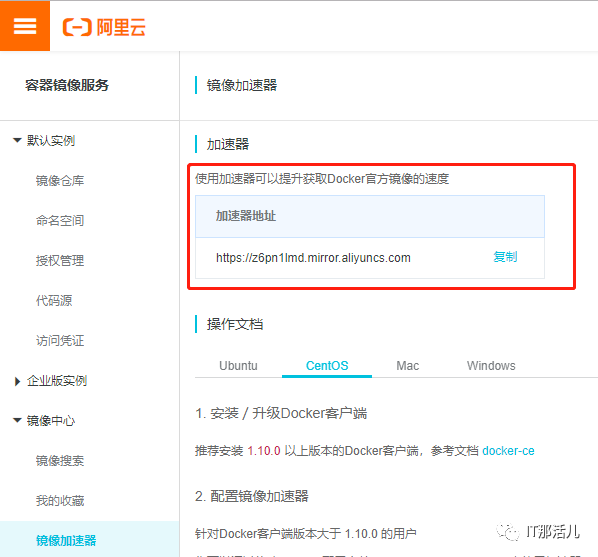Click the mirror.aliyuncs.com accelerator URL

[x=313, y=258]
